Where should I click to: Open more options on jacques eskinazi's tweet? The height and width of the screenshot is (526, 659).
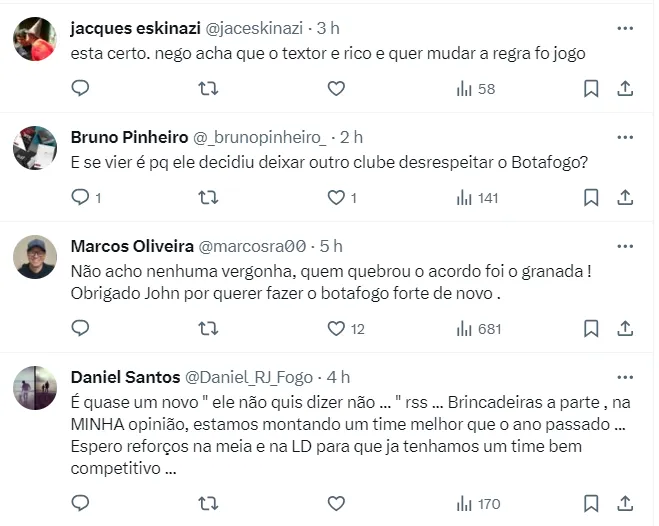[625, 27]
